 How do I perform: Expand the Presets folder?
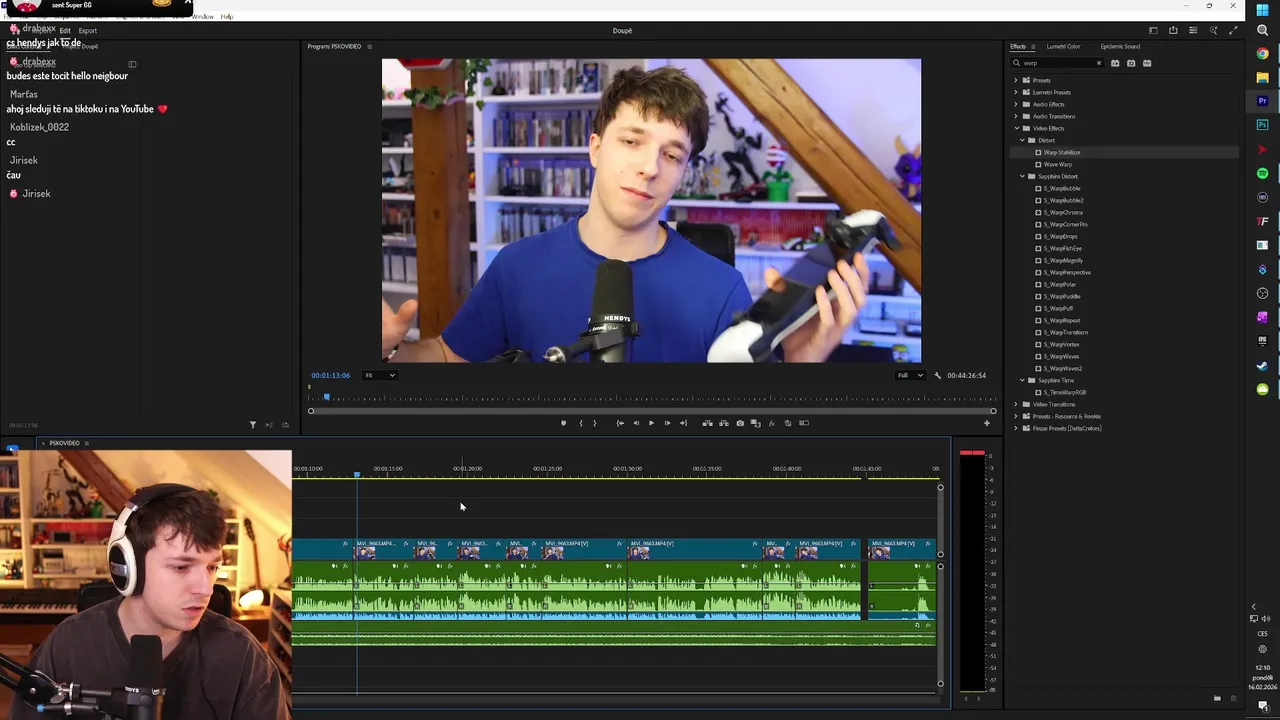[1016, 80]
